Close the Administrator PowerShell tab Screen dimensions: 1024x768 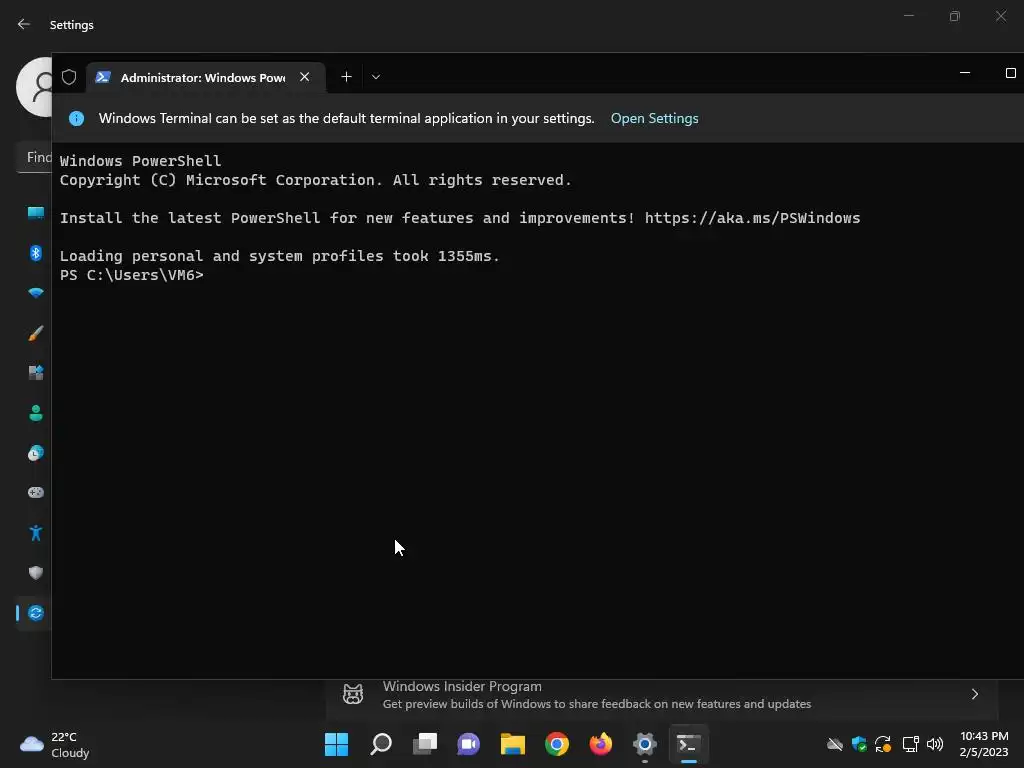(x=304, y=77)
